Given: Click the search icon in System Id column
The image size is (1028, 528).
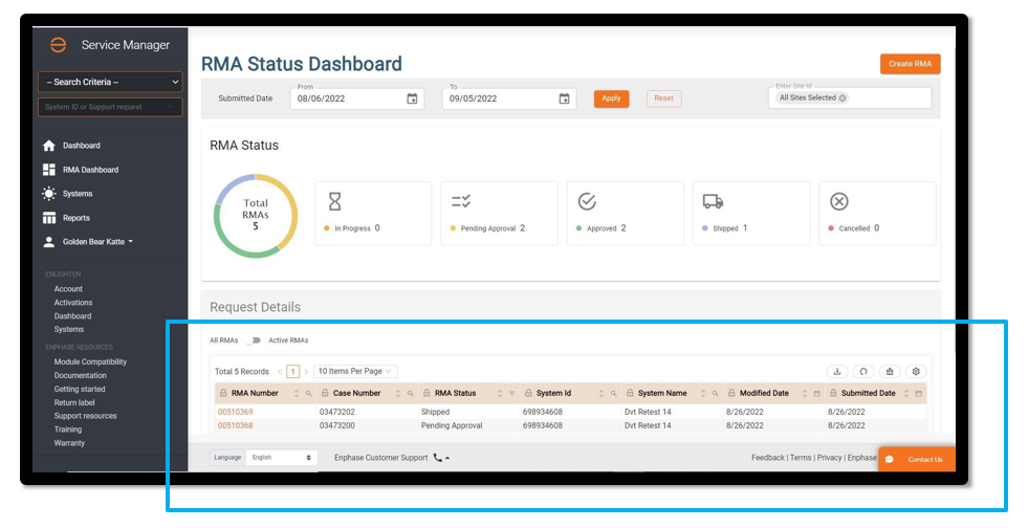Looking at the screenshot, I should click(614, 394).
